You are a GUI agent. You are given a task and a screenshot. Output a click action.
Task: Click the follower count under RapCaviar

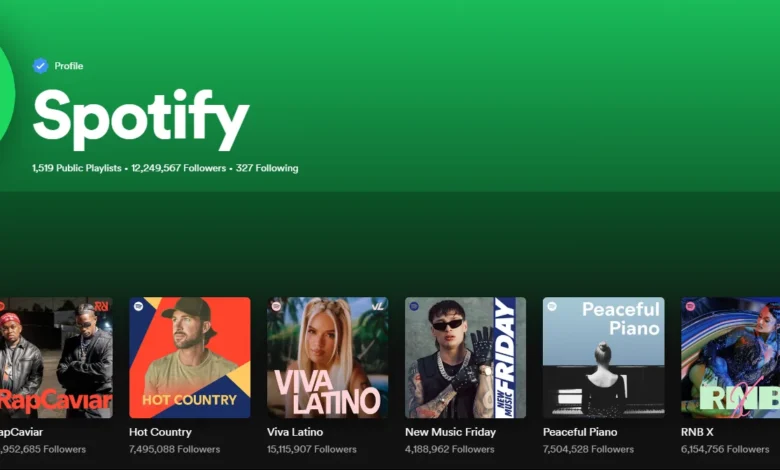pyautogui.click(x=43, y=449)
